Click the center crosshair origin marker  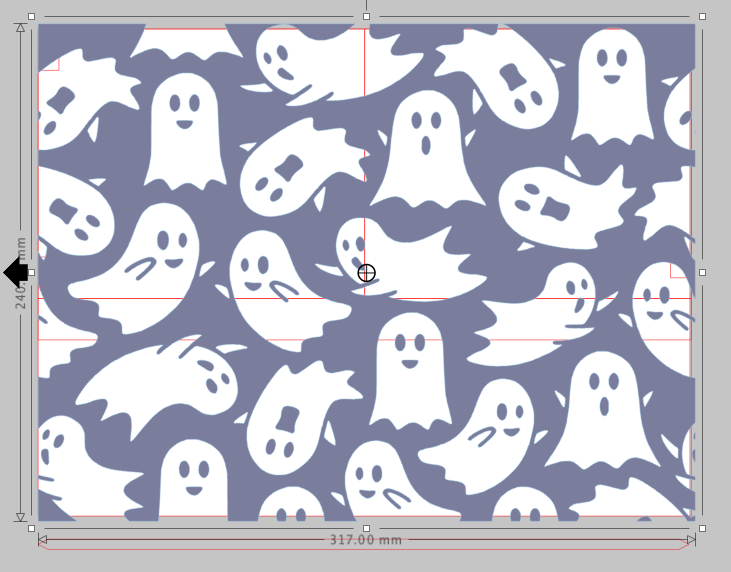pyautogui.click(x=366, y=273)
